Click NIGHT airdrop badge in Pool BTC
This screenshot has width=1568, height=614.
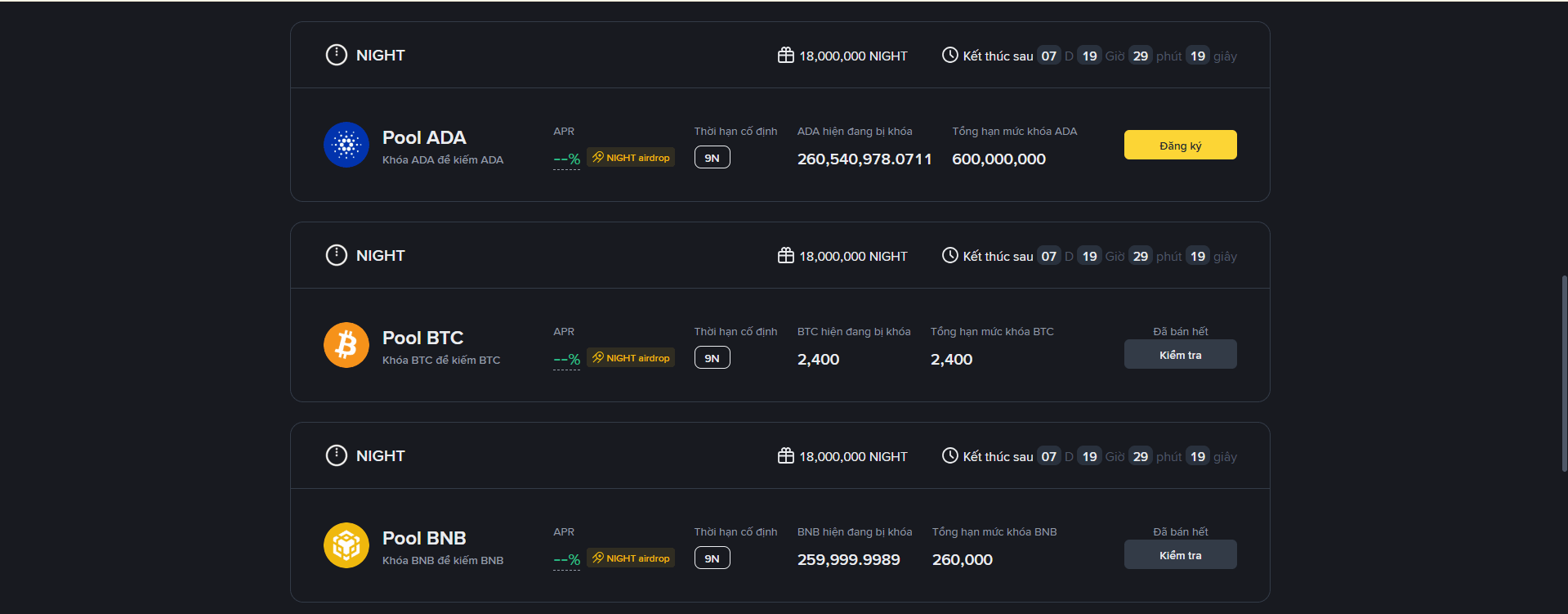(631, 358)
